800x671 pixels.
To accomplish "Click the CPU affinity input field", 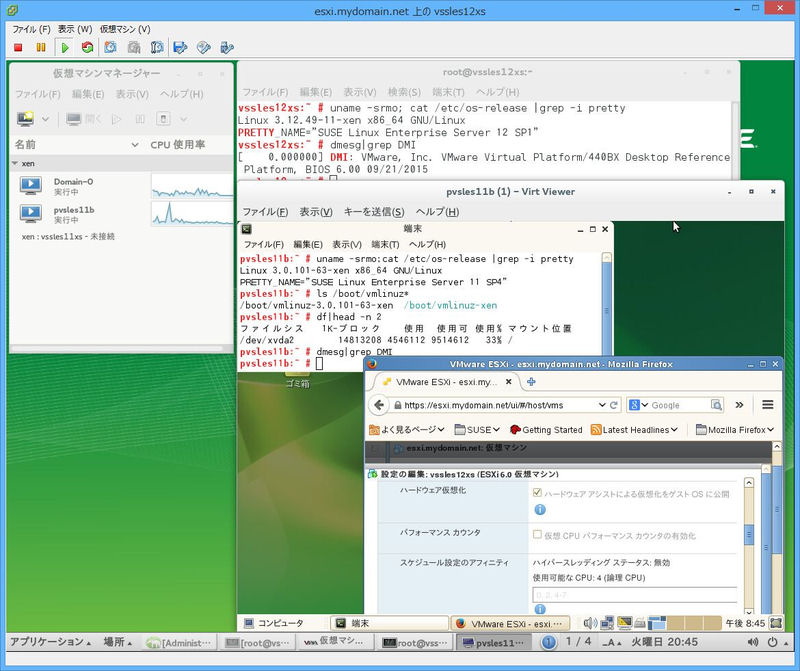I will tap(635, 595).
